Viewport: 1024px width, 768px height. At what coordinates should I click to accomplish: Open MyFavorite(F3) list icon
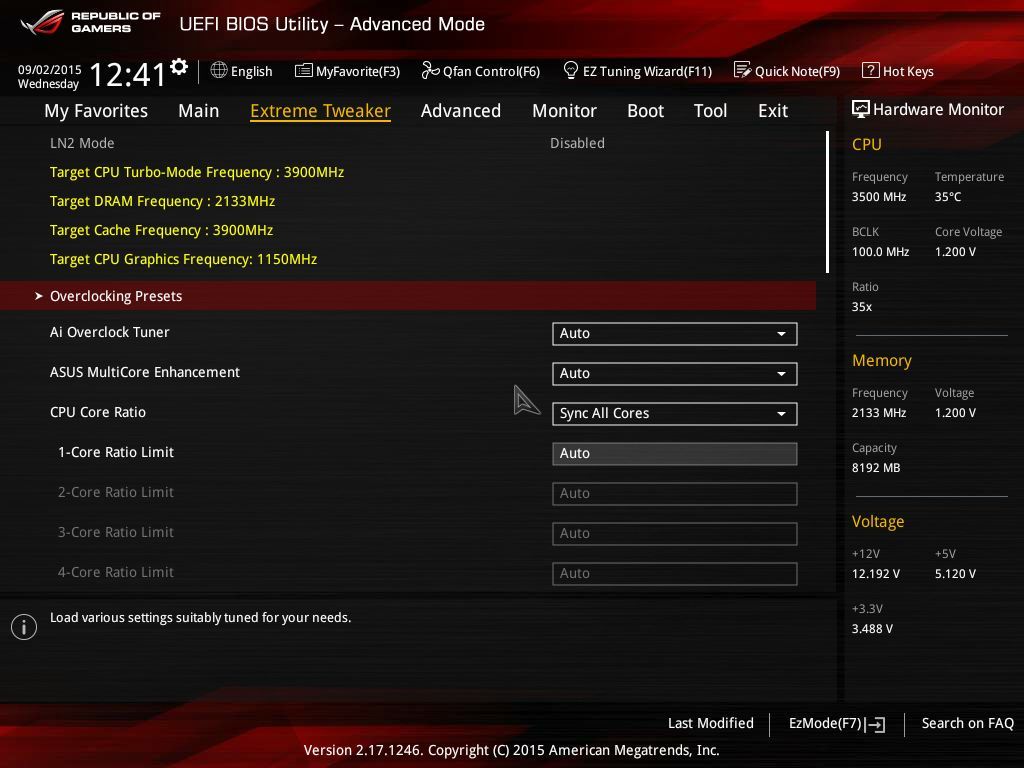304,71
